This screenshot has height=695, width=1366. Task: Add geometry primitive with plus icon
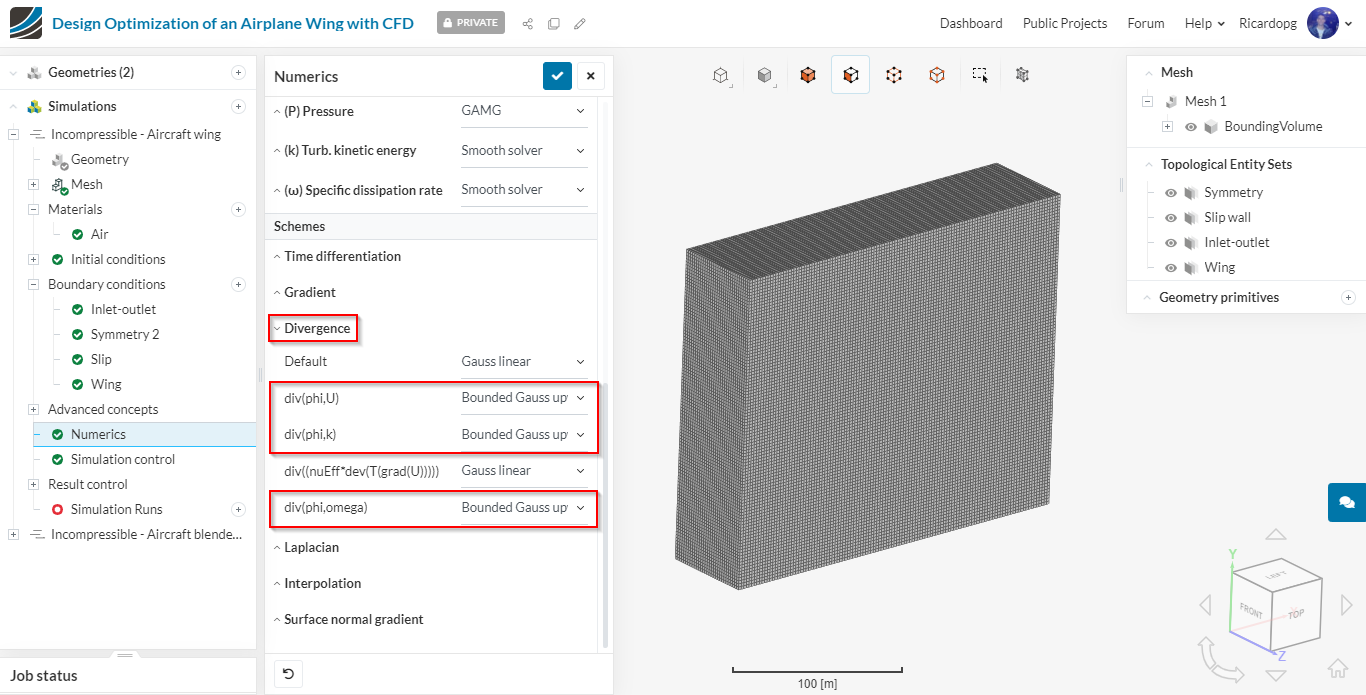pyautogui.click(x=1348, y=297)
